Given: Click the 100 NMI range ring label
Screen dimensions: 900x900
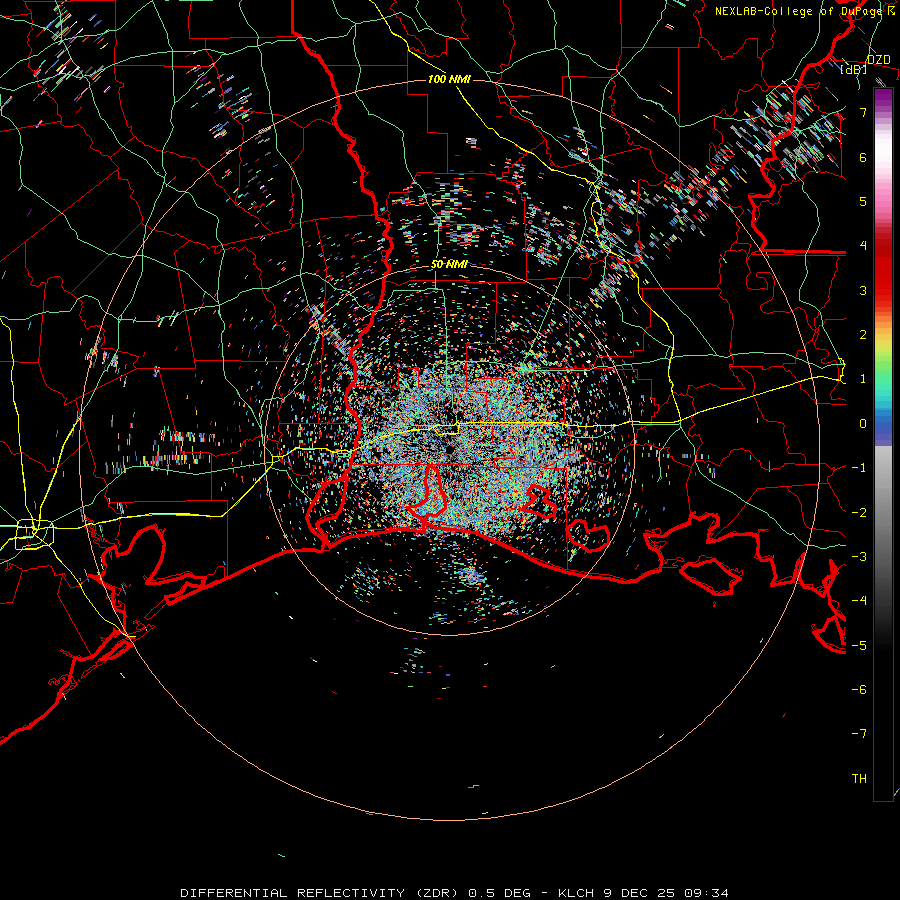Looking at the screenshot, I should [x=449, y=79].
